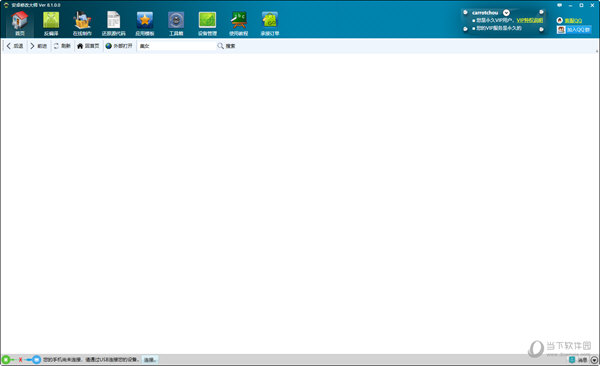Open the Toolbox (工具箱) icon

click(x=176, y=23)
